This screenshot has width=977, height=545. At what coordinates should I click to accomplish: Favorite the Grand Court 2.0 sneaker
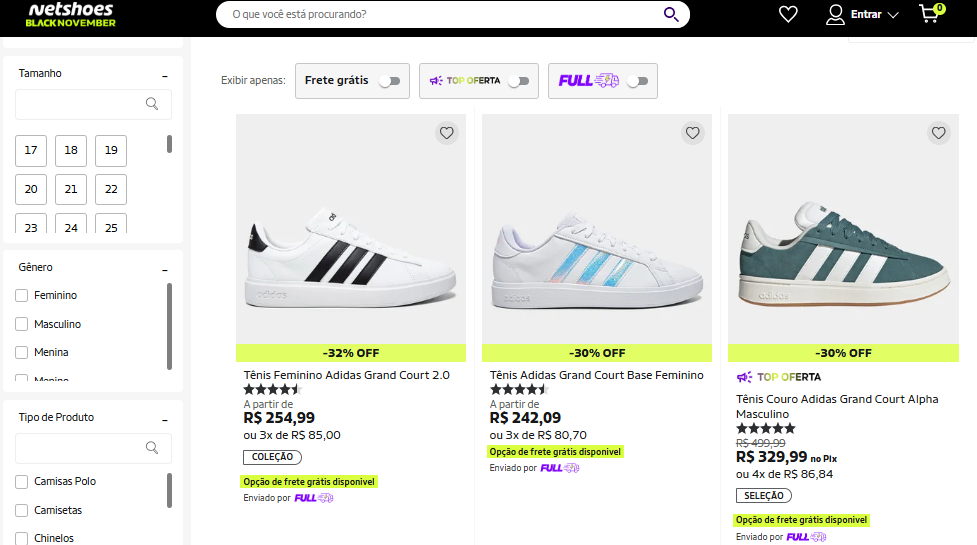tap(447, 132)
